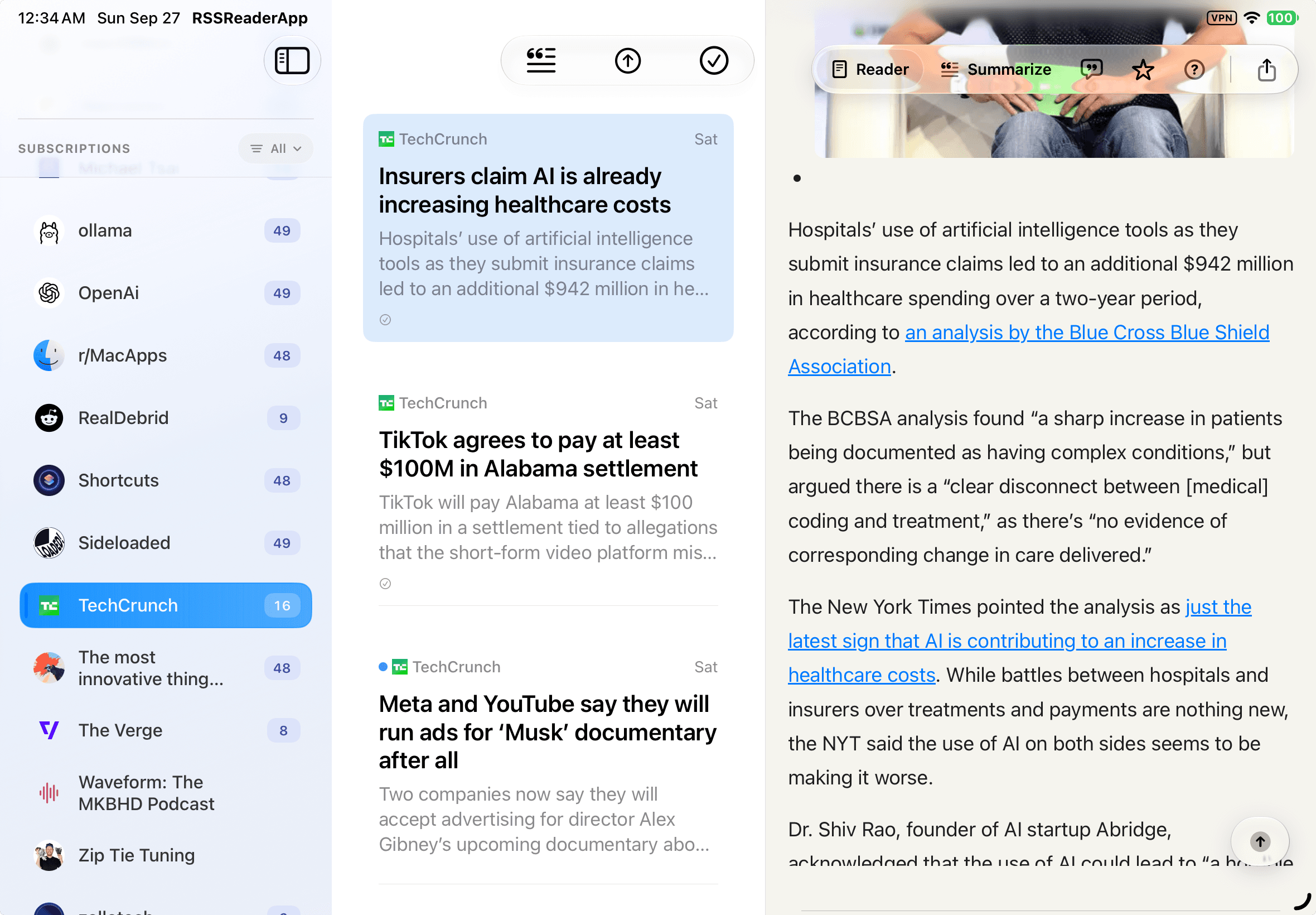Image resolution: width=1316 pixels, height=915 pixels.
Task: Toggle read status on Insurers article
Action: click(x=385, y=320)
